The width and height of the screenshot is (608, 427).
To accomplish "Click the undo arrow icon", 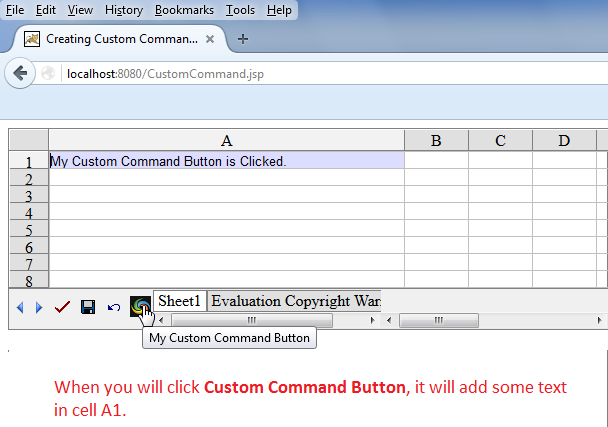I will coord(113,307).
